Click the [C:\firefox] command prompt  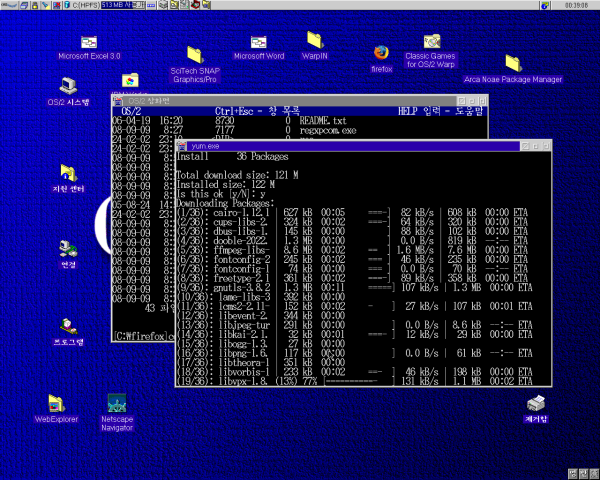pyautogui.click(x=141, y=336)
